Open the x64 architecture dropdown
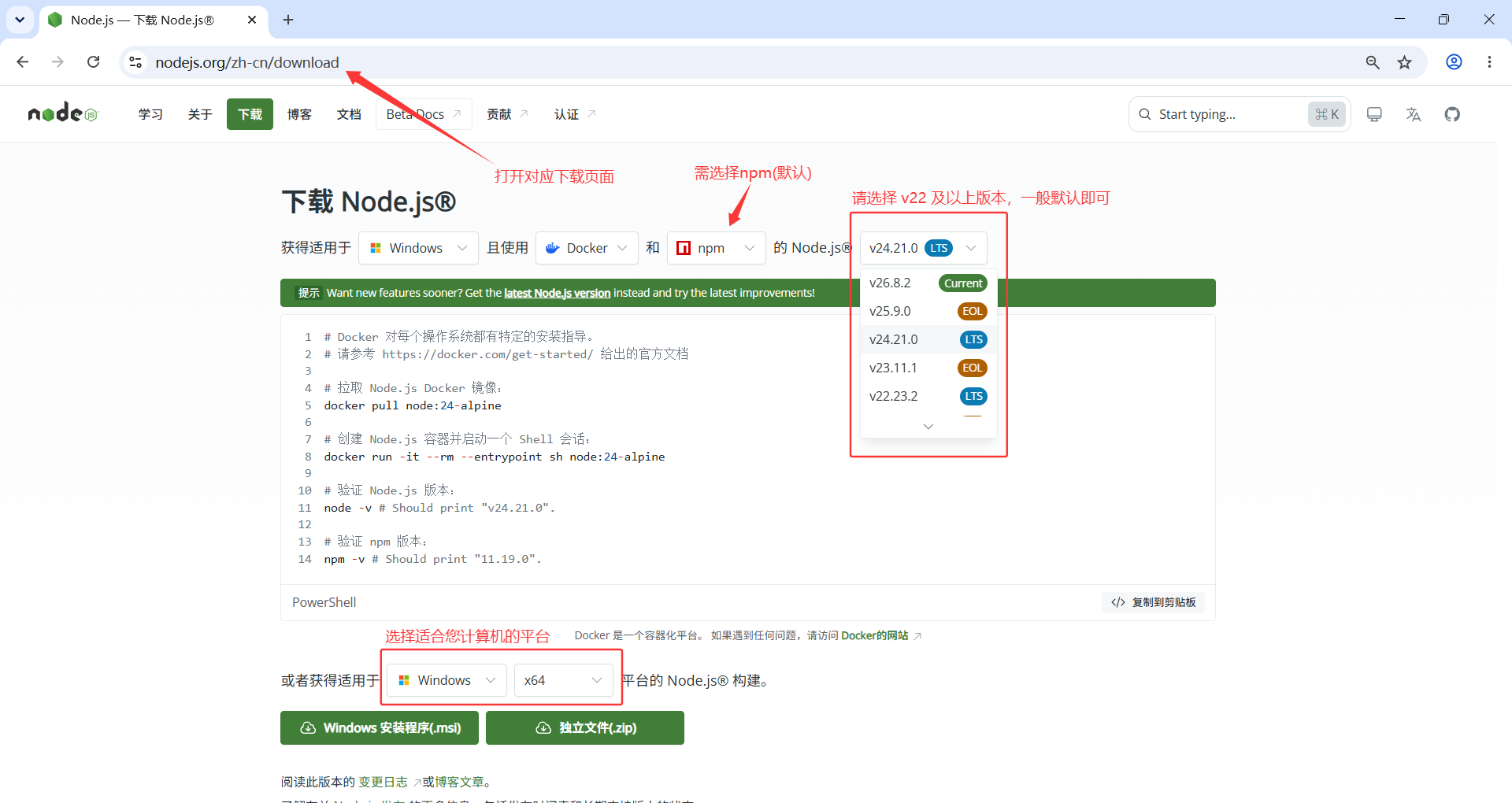This screenshot has width=1512, height=803. pyautogui.click(x=564, y=680)
